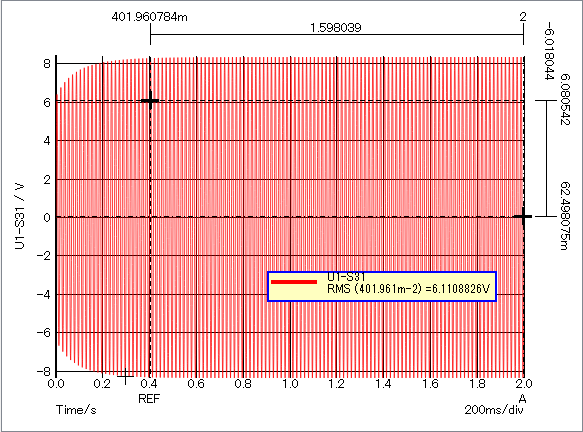Click the 62.498075m cursor value readout
This screenshot has width=583, height=432.
(x=565, y=216)
